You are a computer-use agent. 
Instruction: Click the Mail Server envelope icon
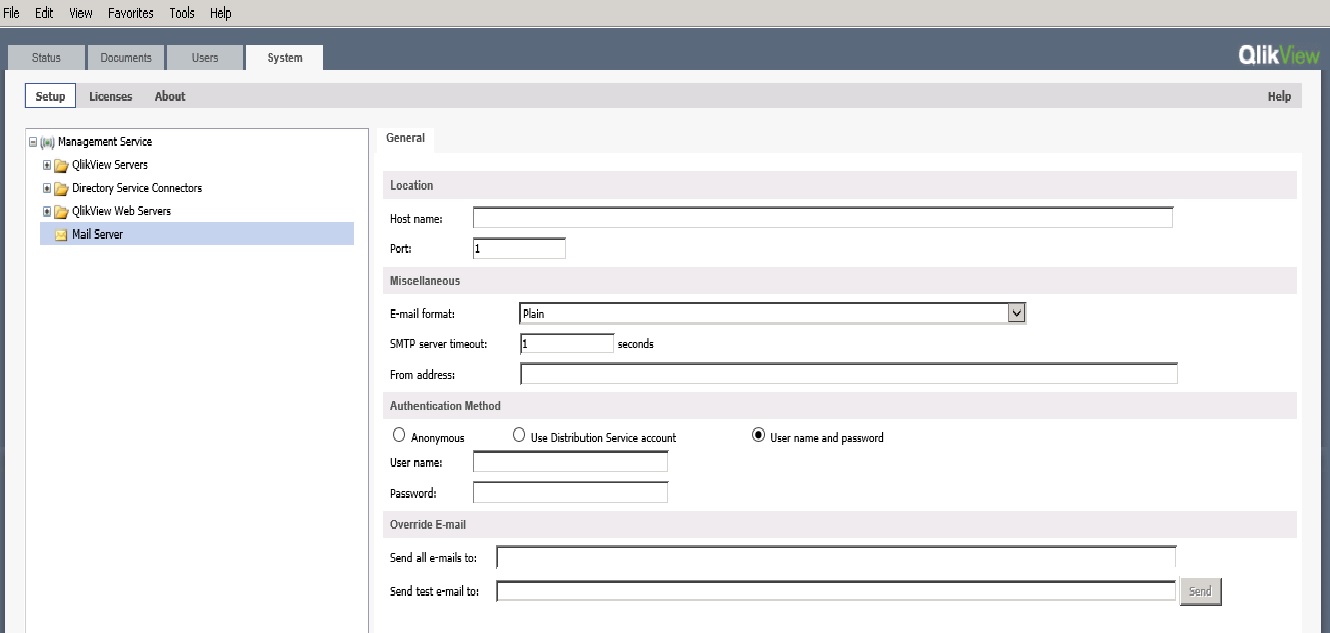coord(61,234)
